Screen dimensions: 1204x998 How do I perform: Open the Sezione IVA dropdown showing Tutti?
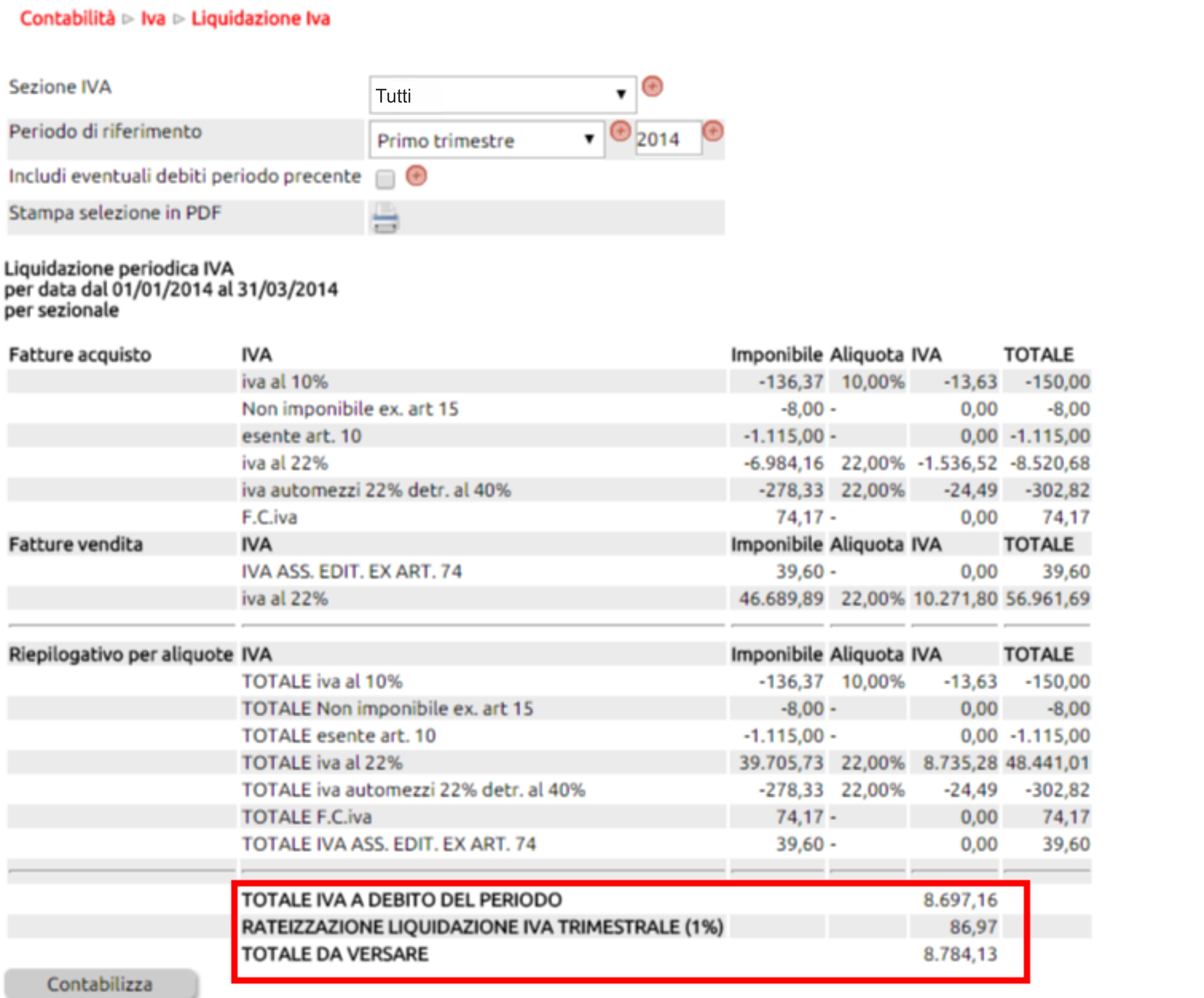pos(503,95)
